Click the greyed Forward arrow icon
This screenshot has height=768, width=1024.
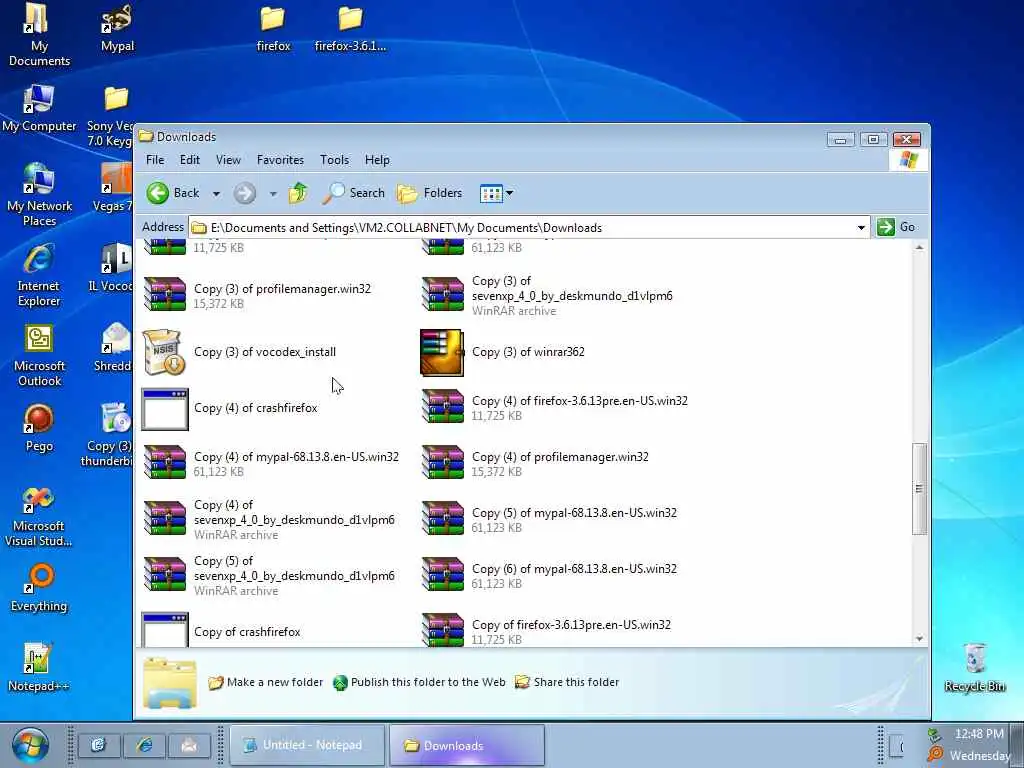click(x=245, y=193)
